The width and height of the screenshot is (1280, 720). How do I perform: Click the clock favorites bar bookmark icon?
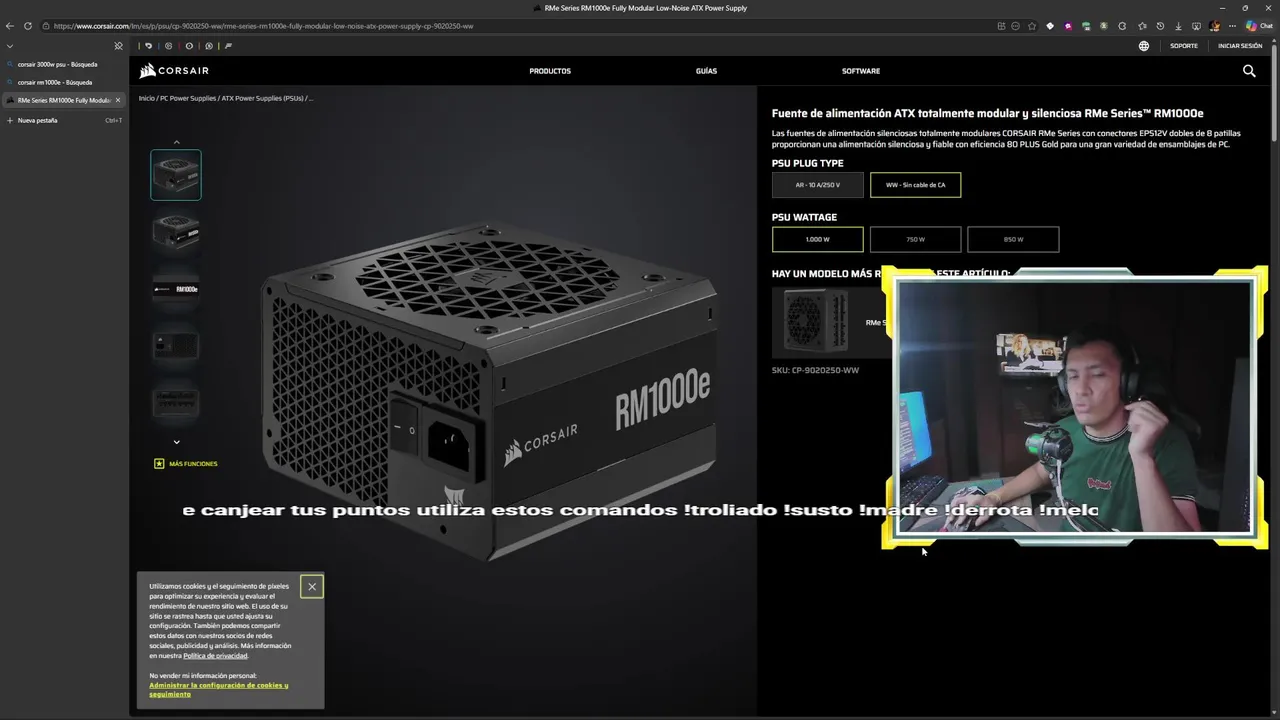(189, 46)
